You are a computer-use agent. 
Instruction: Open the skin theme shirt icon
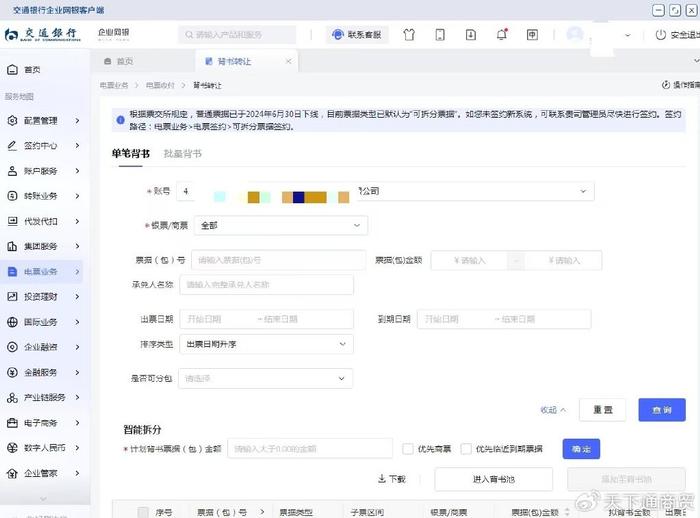(x=409, y=35)
